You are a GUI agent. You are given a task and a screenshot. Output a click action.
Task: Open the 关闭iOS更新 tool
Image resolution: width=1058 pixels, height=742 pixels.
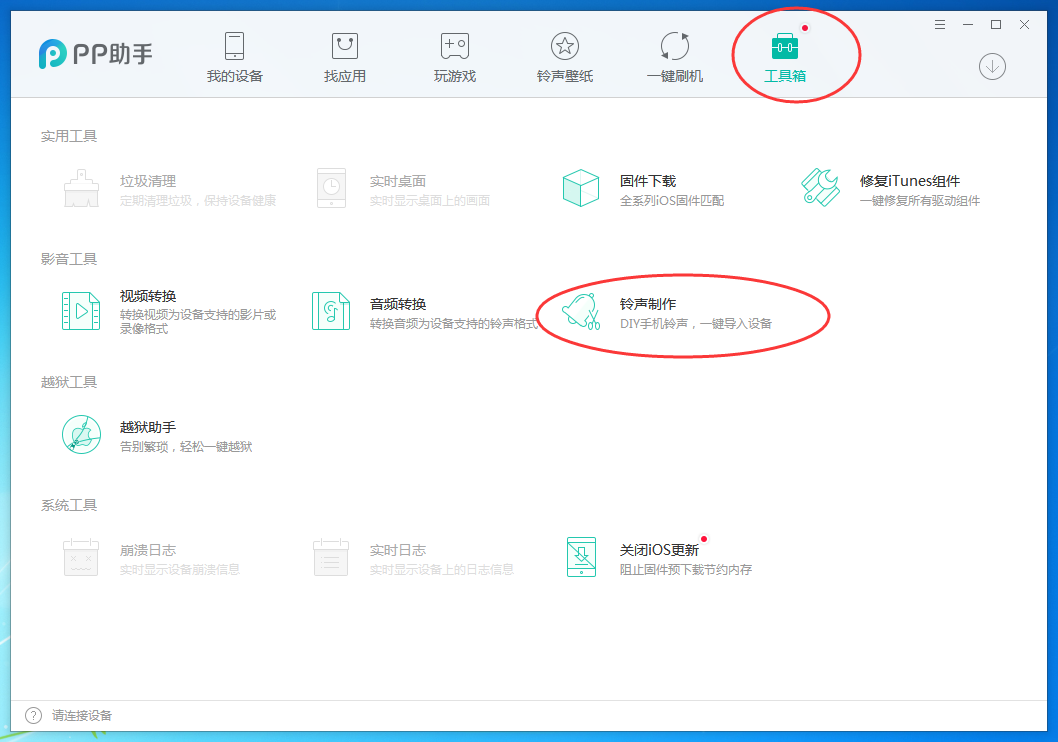pyautogui.click(x=660, y=552)
